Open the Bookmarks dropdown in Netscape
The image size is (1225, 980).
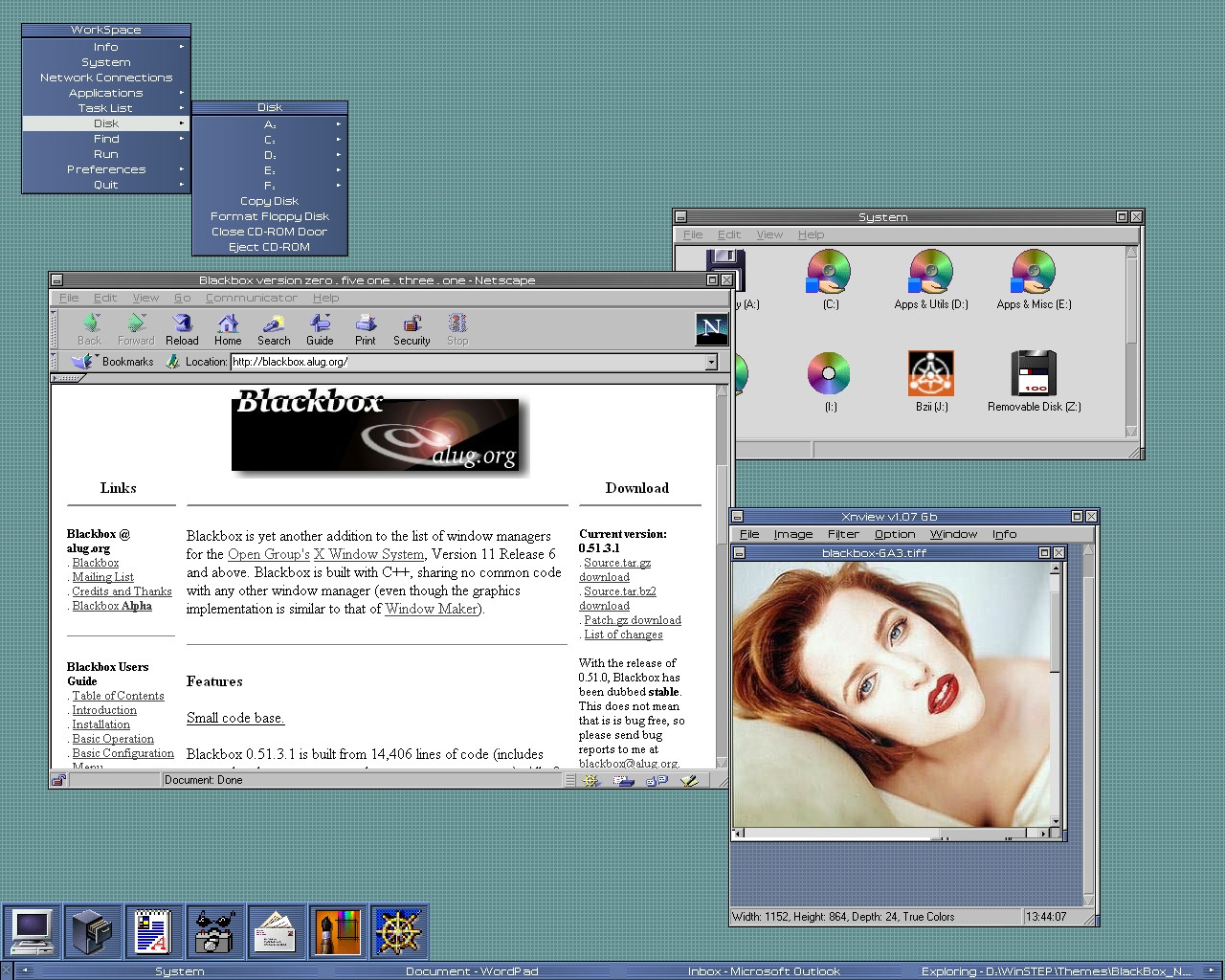click(112, 362)
